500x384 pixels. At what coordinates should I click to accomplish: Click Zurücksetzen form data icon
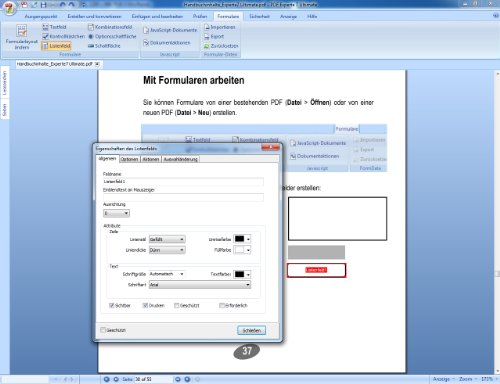(x=207, y=46)
